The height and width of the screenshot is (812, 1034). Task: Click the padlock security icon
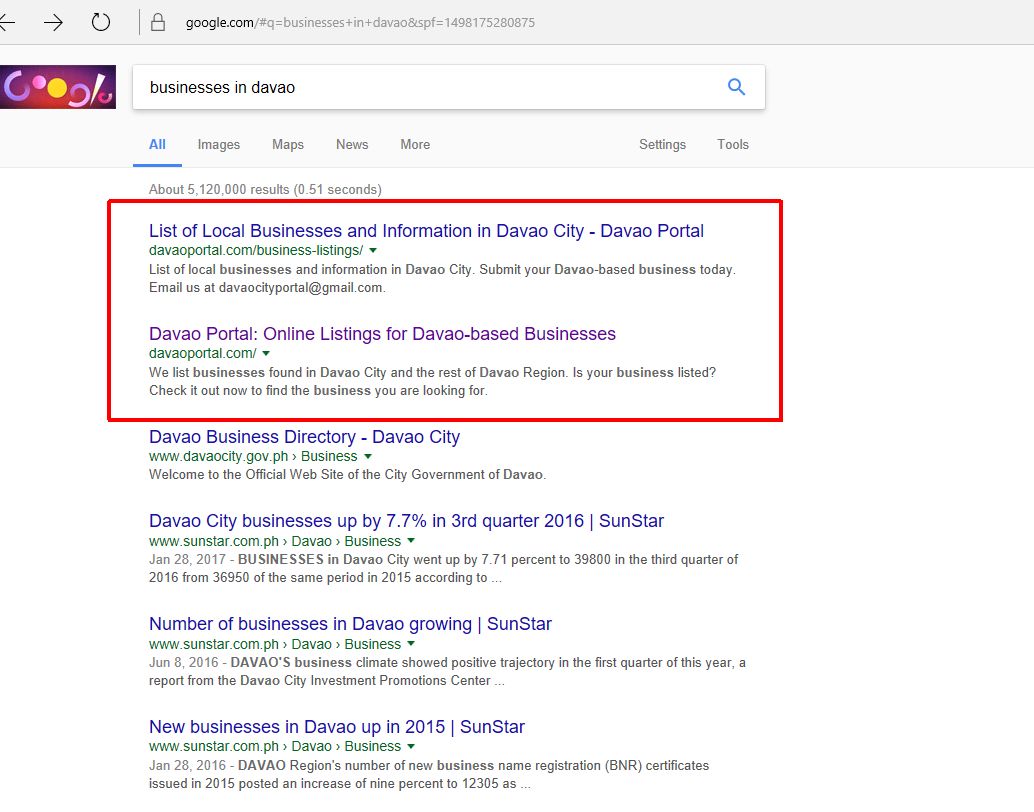point(158,22)
